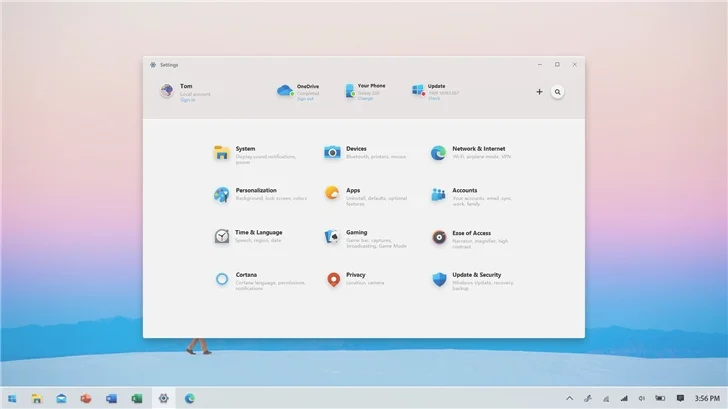
Task: Click the 'Cortana' title text
Action: pos(246,275)
